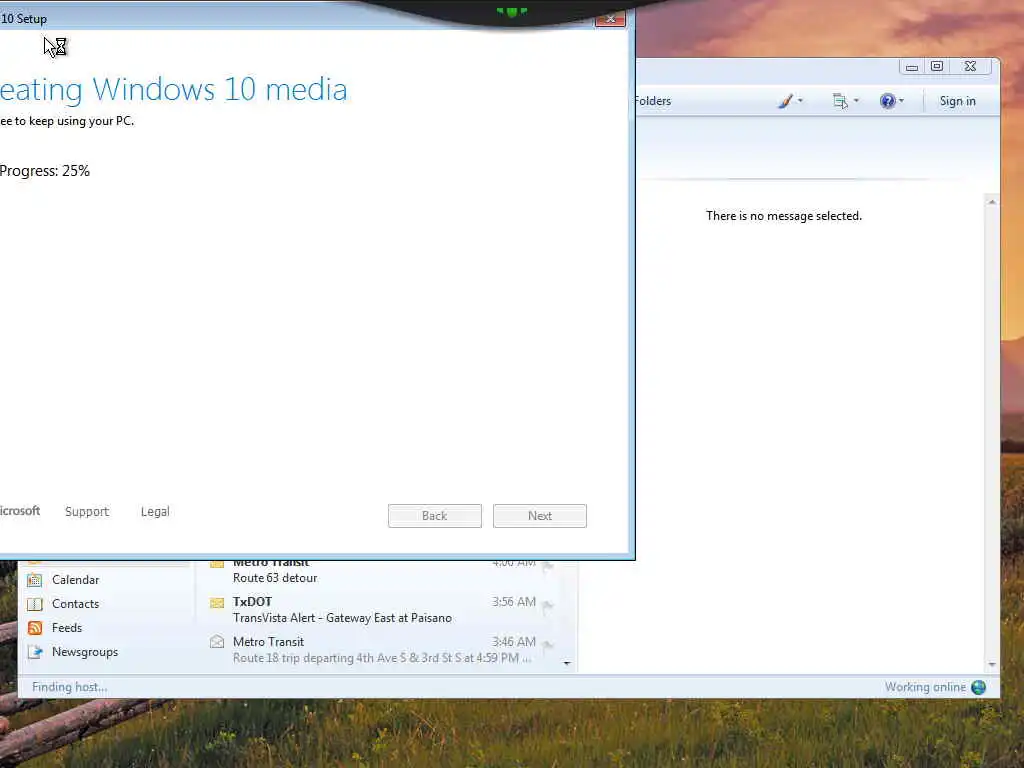Switch to Contacts label in Mail sidebar
This screenshot has width=1024, height=768.
tap(76, 604)
